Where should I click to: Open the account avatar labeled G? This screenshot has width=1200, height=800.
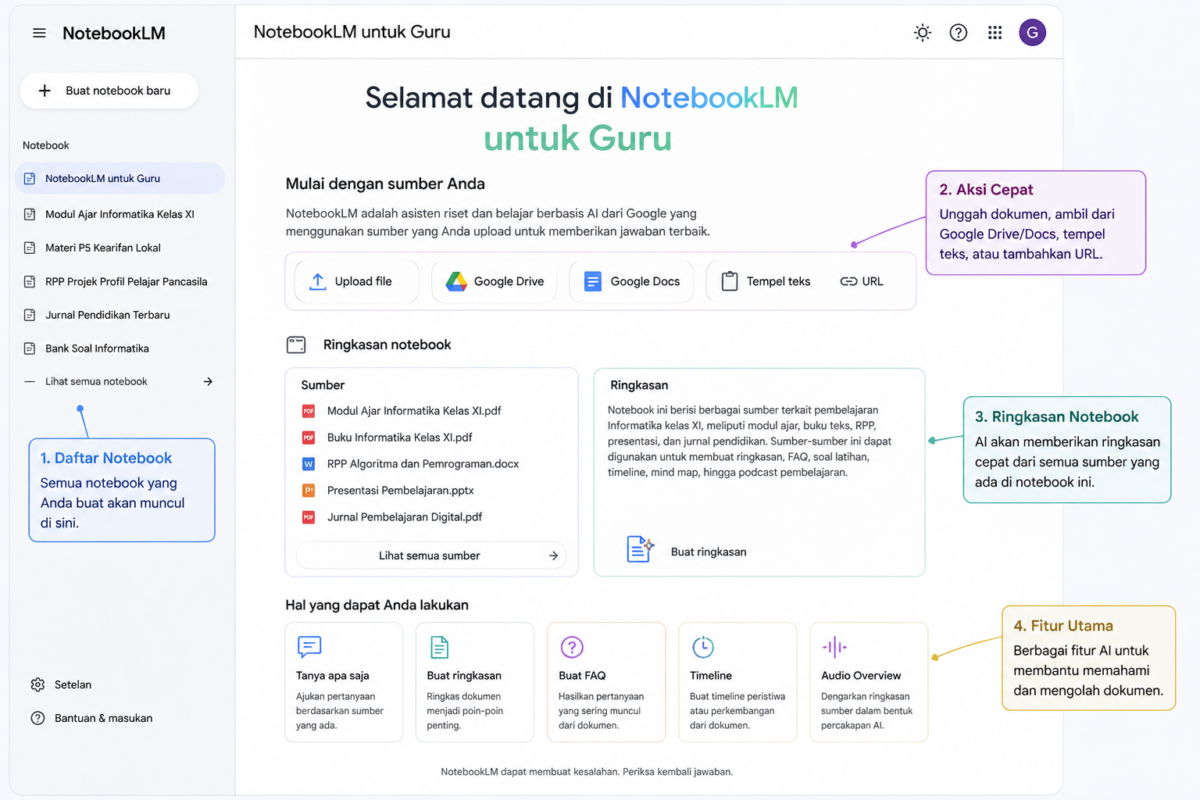pos(1032,33)
